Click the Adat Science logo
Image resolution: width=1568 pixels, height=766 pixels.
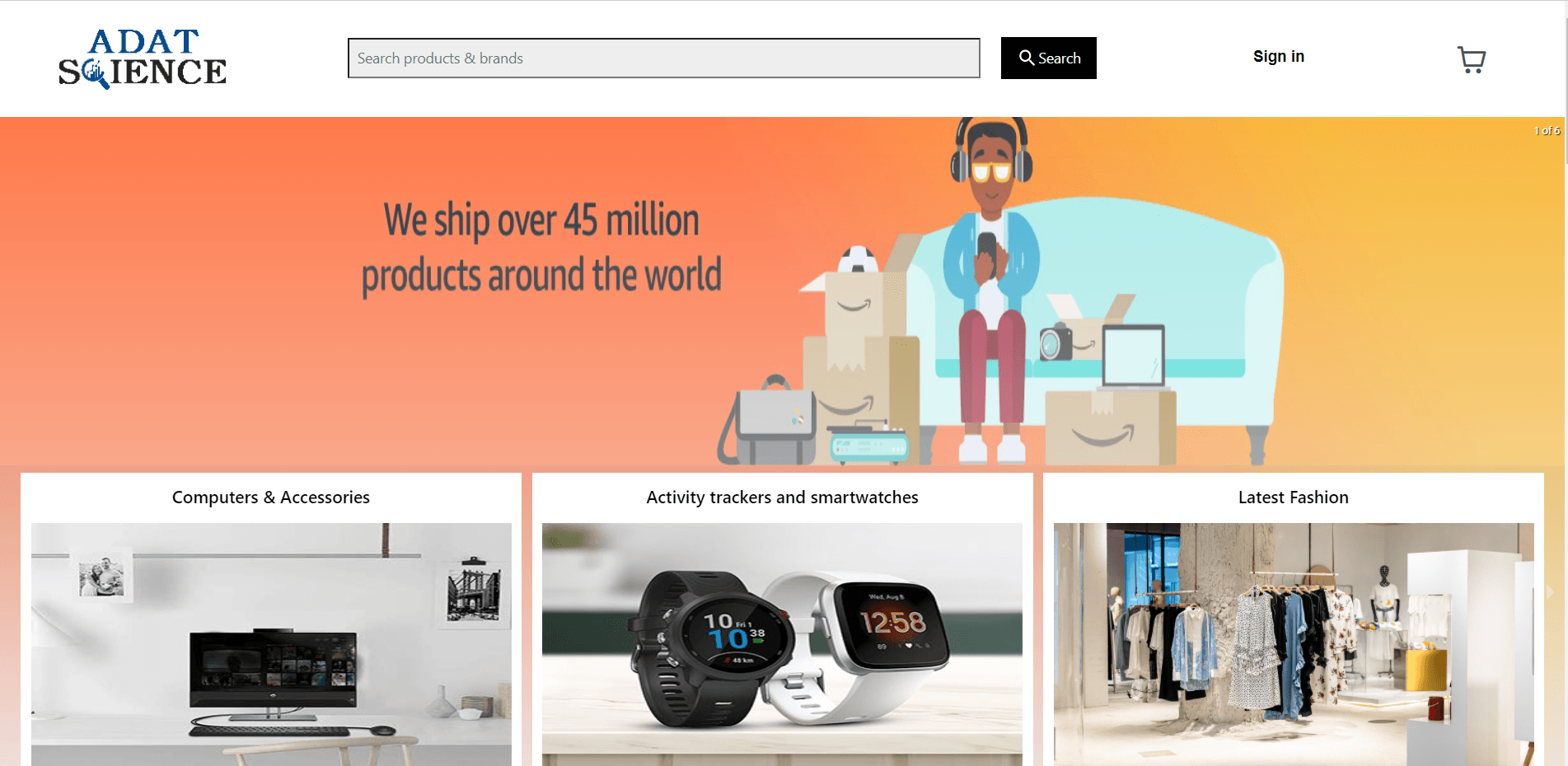(143, 58)
